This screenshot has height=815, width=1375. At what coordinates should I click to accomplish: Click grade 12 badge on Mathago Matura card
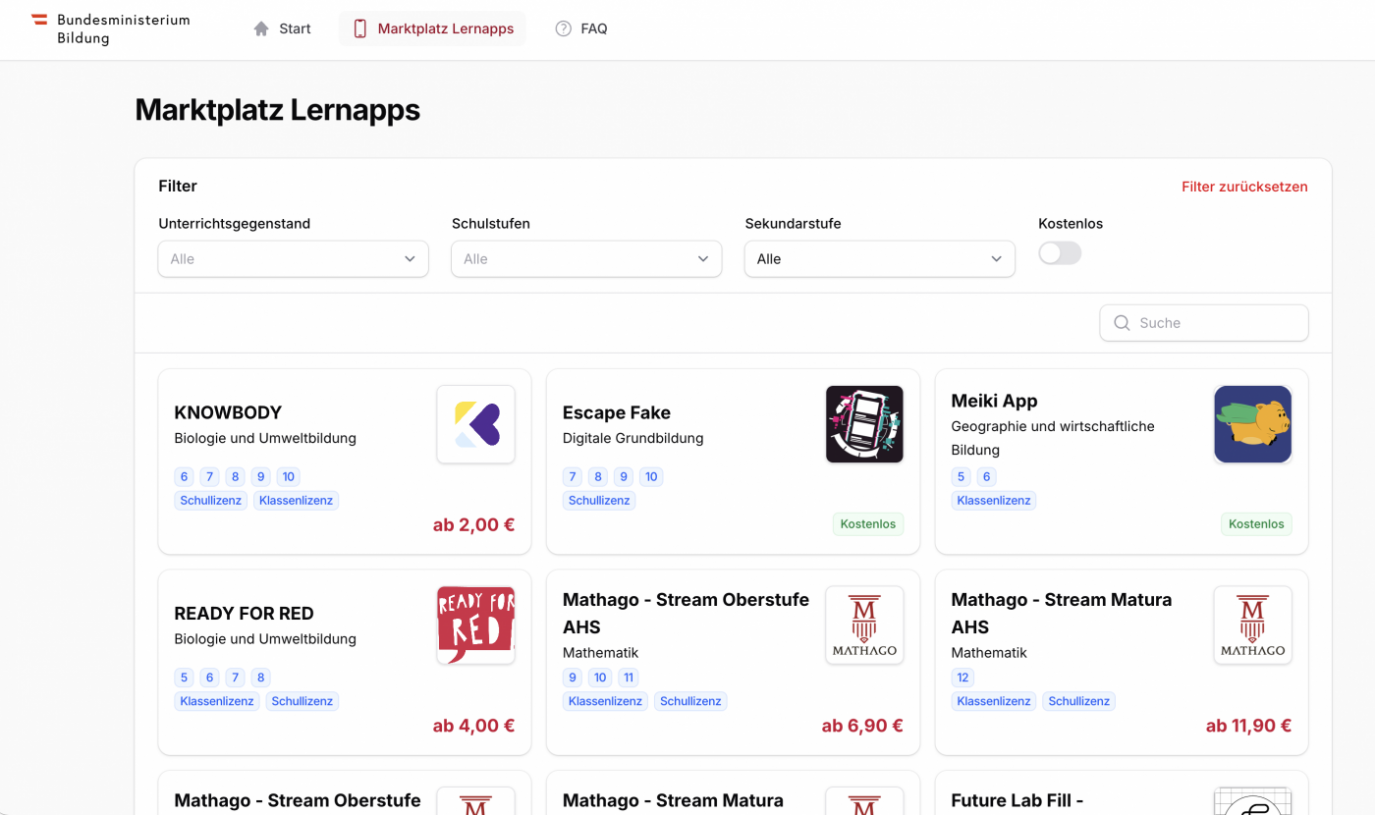point(963,677)
